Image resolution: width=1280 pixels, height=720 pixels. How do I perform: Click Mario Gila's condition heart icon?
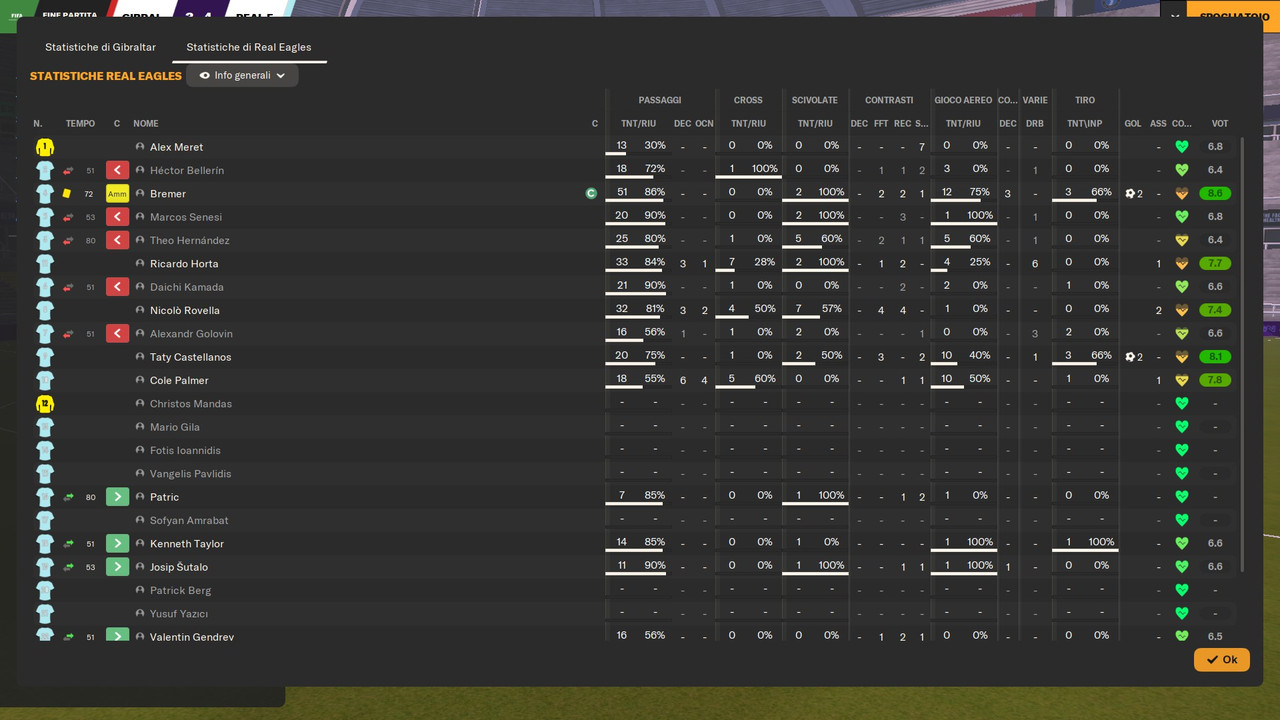1181,427
